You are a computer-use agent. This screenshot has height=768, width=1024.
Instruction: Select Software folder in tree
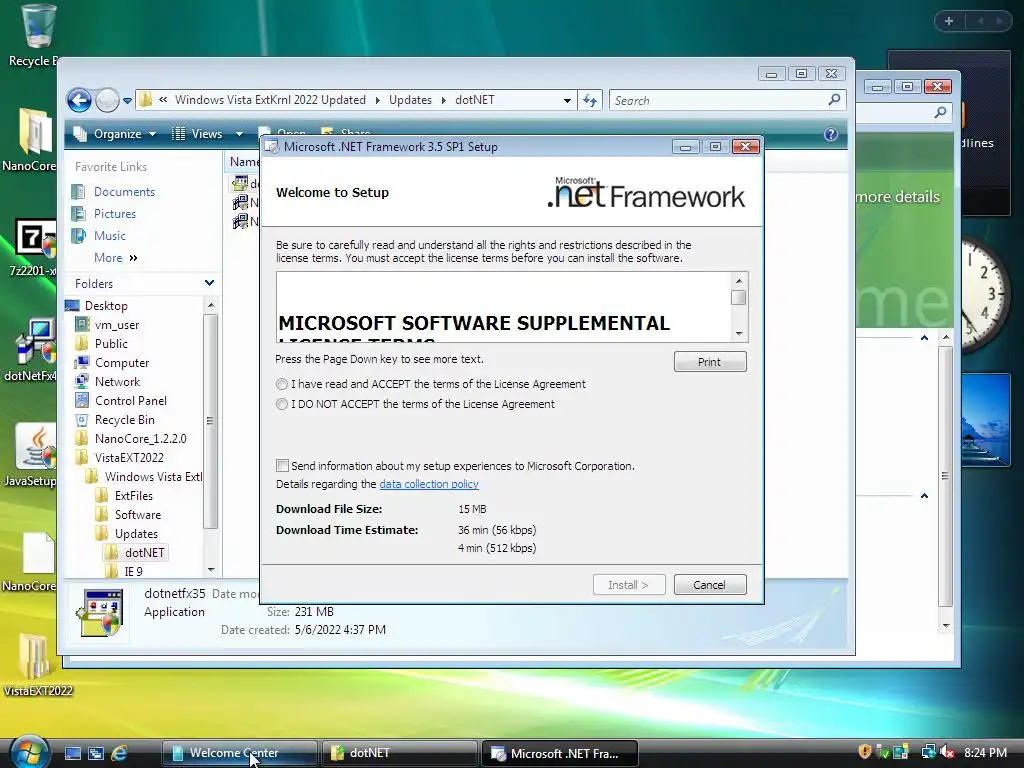pyautogui.click(x=138, y=515)
